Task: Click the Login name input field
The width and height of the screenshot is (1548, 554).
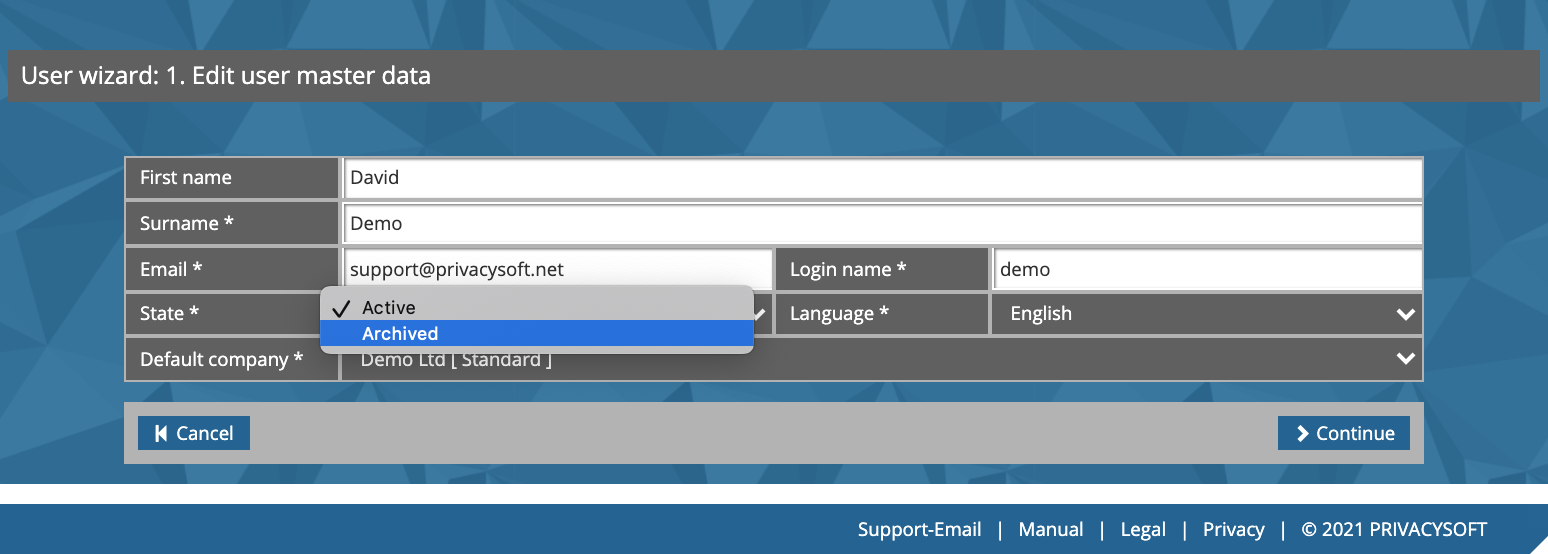Action: pyautogui.click(x=1207, y=269)
